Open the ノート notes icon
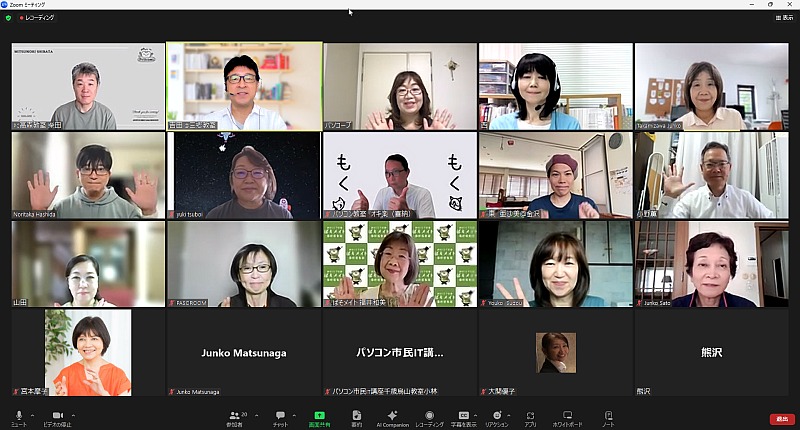Screen dimensions: 800x430 (x=608, y=416)
